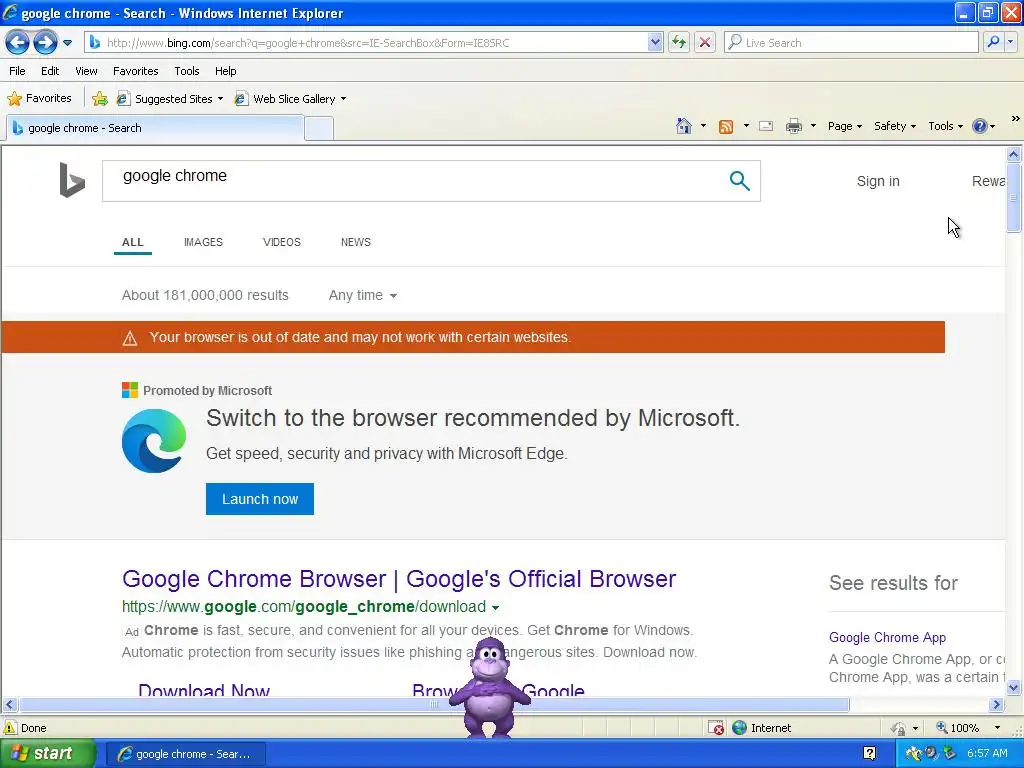
Task: Go forward with the Forward arrow button
Action: [x=46, y=42]
